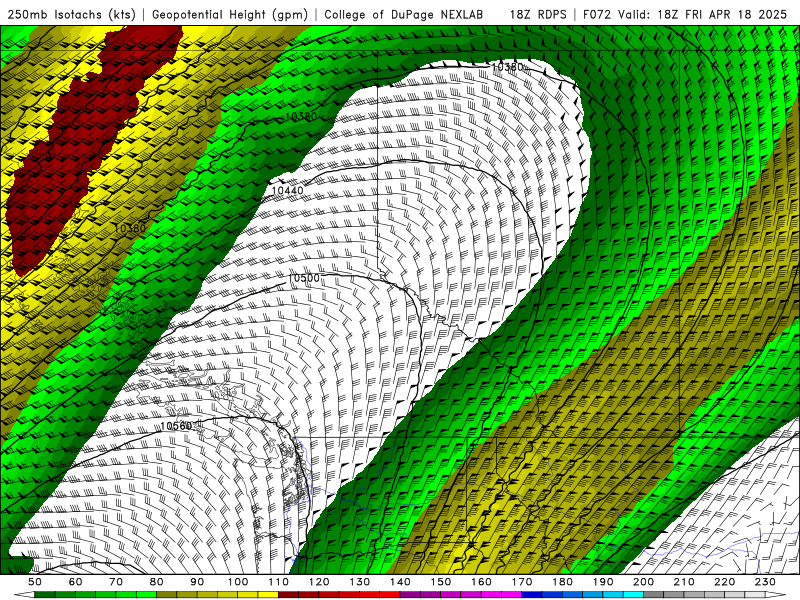This screenshot has height=600, width=800.
Task: Click the "190" label on the color scale
Action: point(603,582)
